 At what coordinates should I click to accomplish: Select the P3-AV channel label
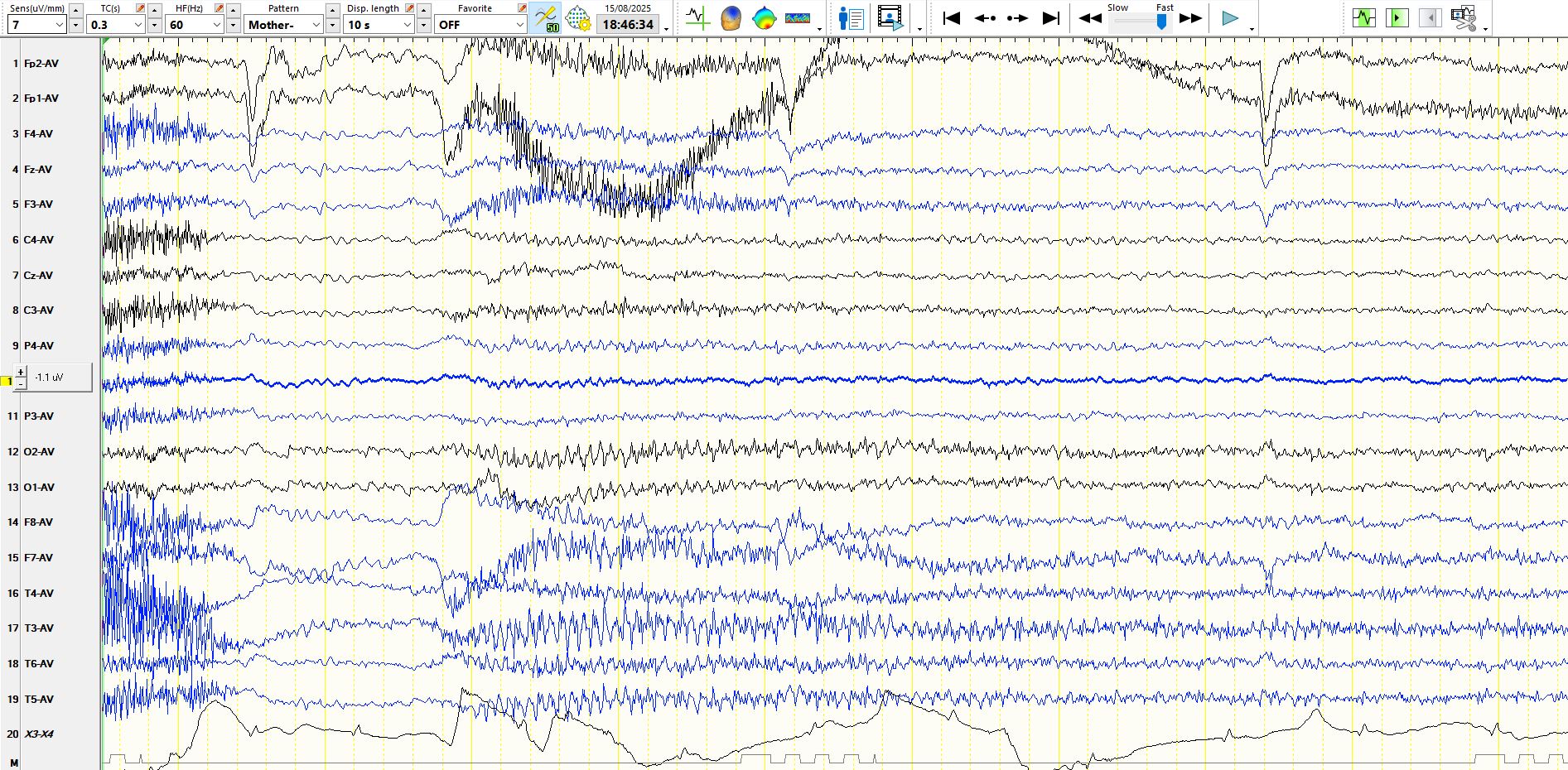(x=38, y=416)
